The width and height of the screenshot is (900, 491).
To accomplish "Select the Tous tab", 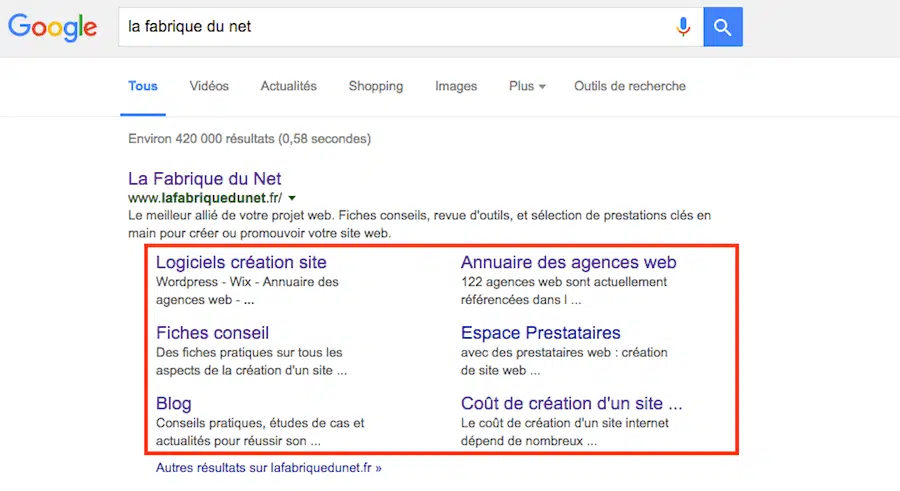I will (143, 86).
